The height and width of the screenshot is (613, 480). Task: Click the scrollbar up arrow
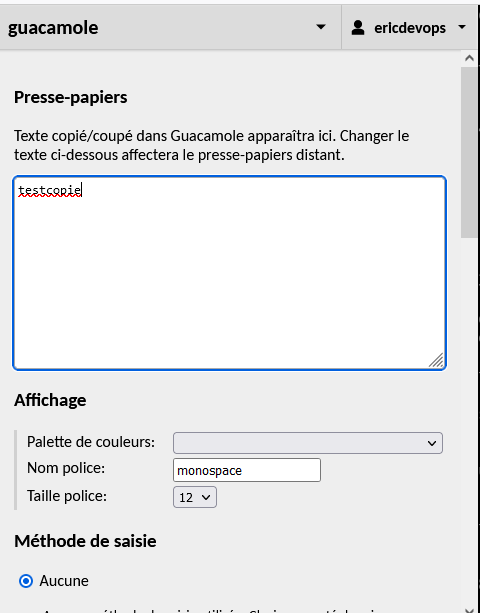[x=469, y=58]
